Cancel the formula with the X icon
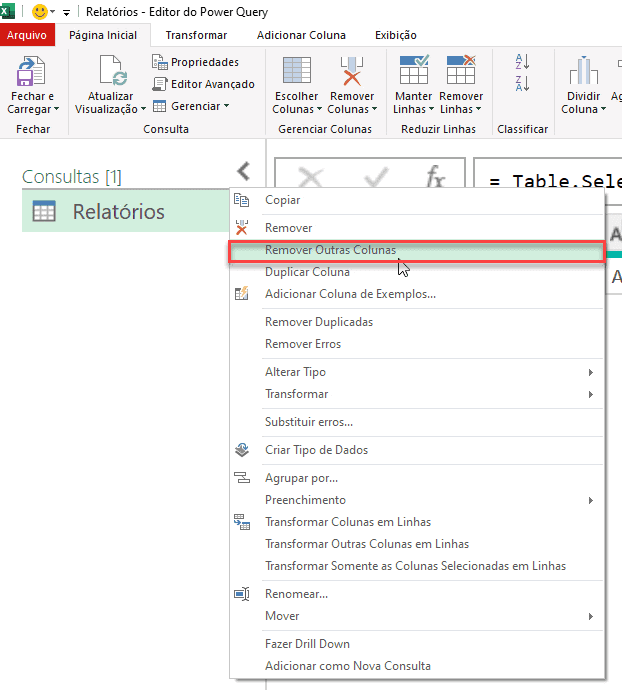The image size is (622, 690). (311, 178)
